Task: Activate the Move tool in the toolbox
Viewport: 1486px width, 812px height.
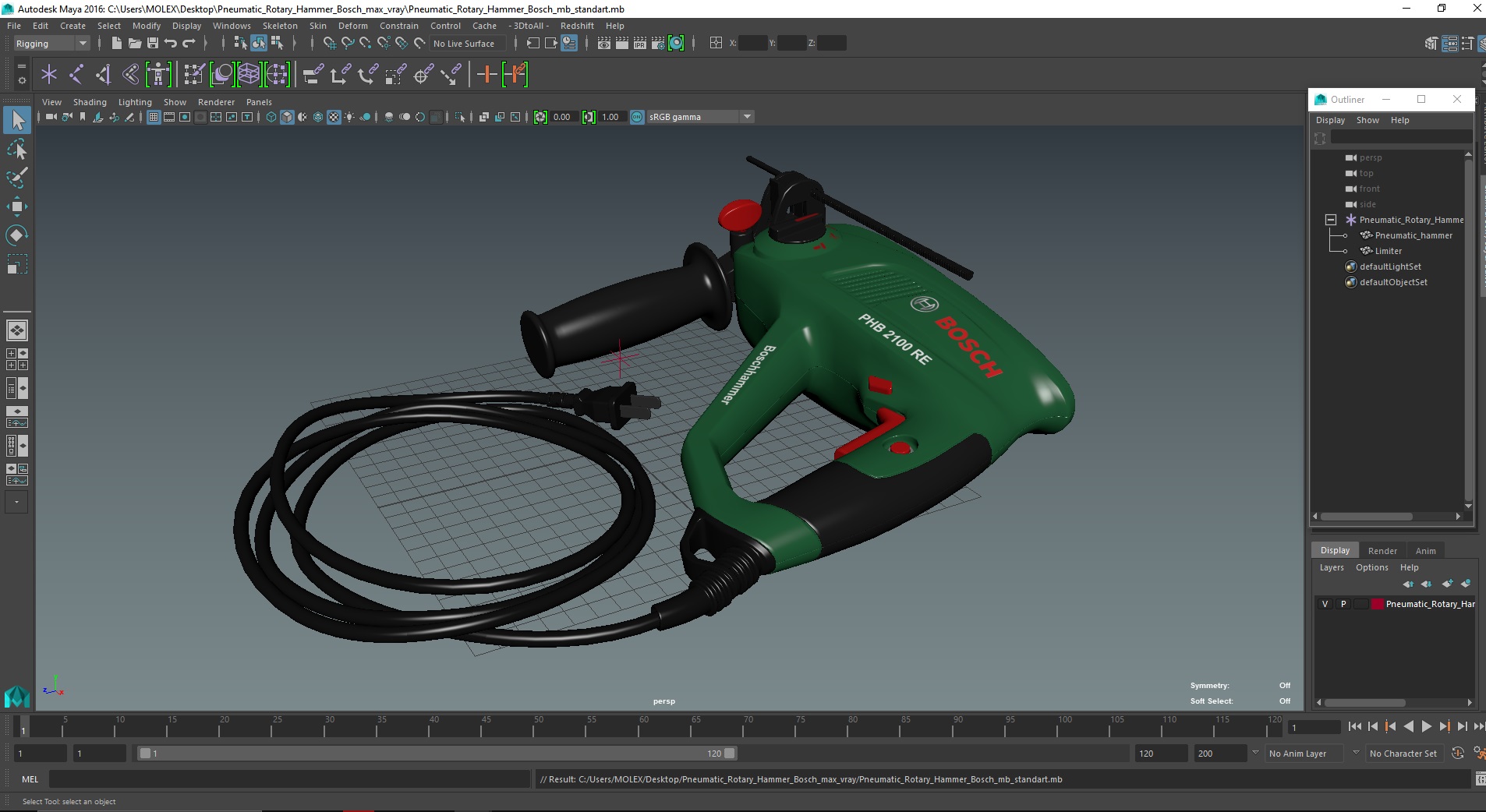Action: point(17,207)
